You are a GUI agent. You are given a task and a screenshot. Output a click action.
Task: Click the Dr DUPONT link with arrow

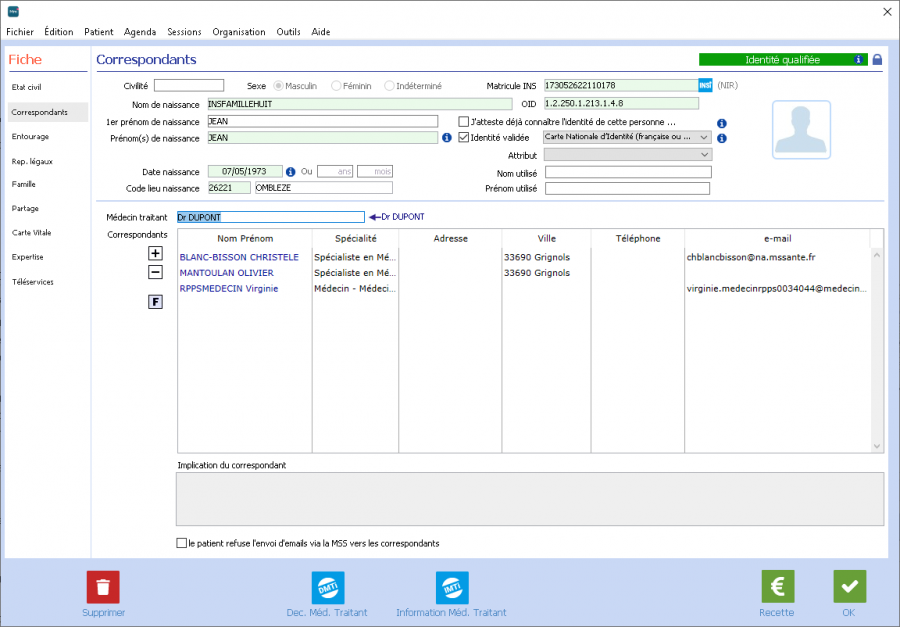click(397, 217)
